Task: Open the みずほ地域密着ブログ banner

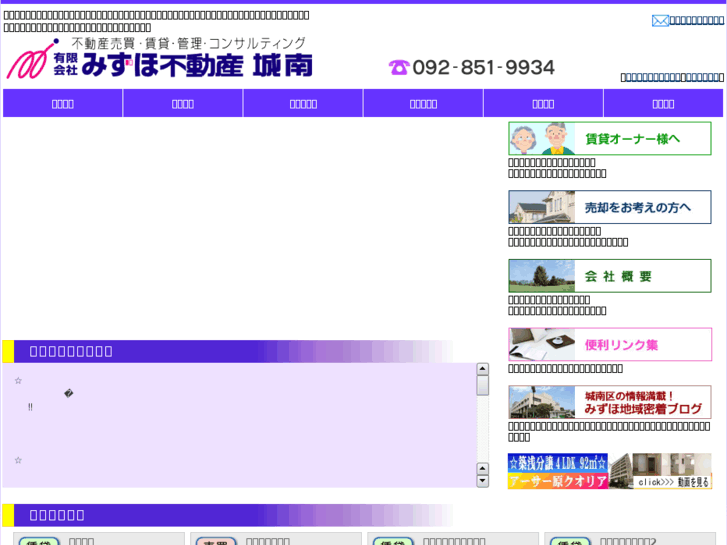Action: (610, 402)
